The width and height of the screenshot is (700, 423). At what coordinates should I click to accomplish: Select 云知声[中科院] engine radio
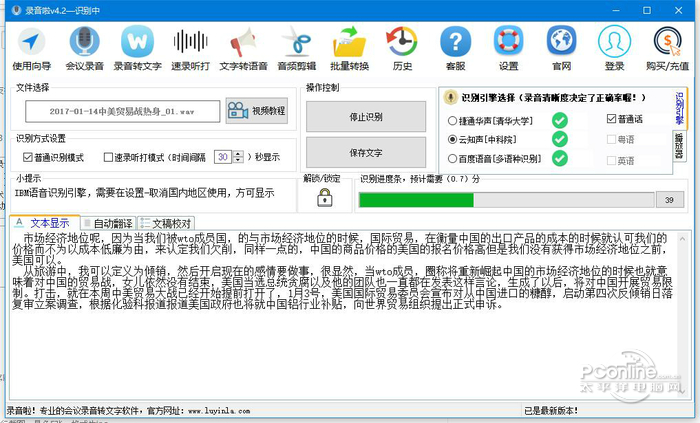452,139
